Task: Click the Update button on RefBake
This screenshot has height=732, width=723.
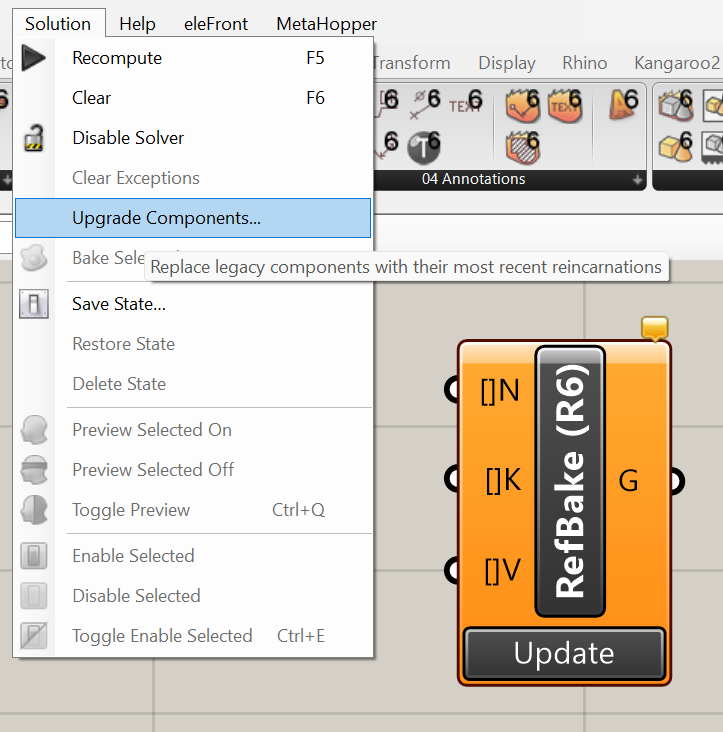Action: 564,653
